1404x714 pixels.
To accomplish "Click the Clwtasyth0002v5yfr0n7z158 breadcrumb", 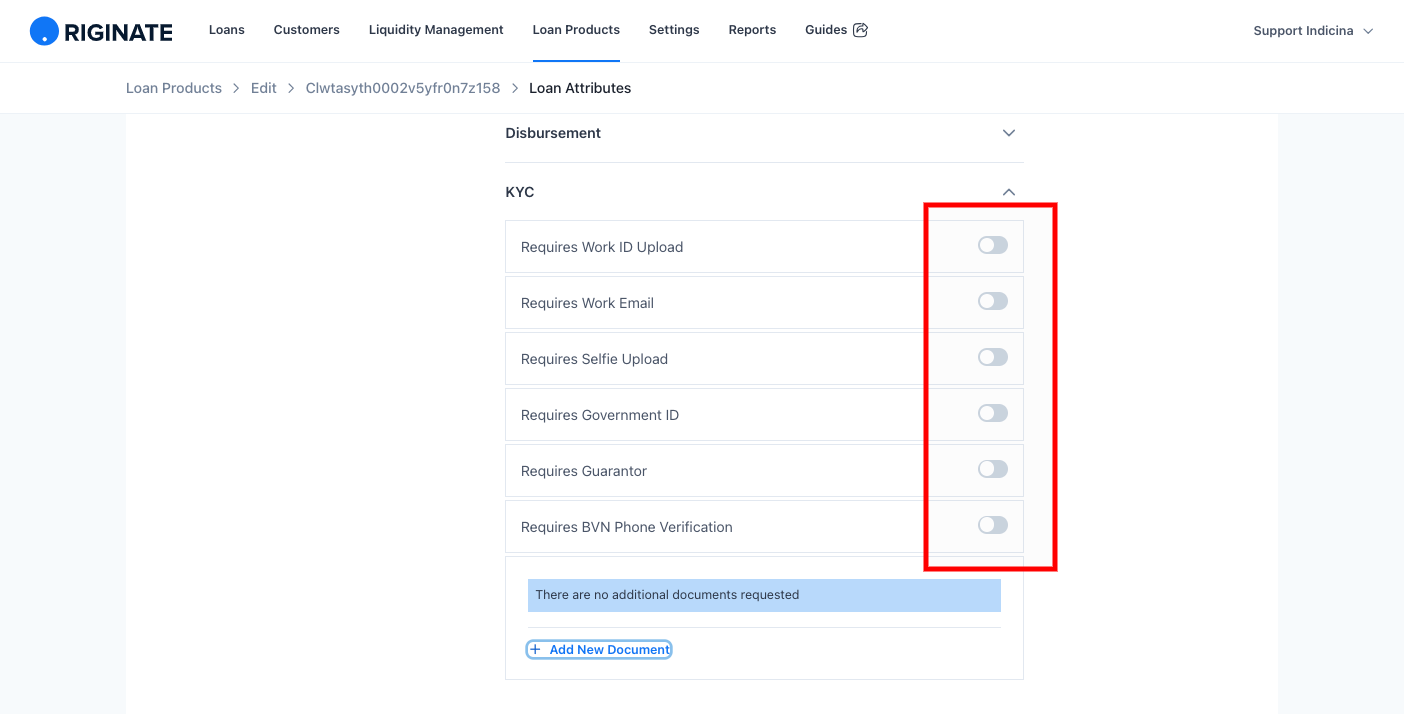I will tap(403, 88).
